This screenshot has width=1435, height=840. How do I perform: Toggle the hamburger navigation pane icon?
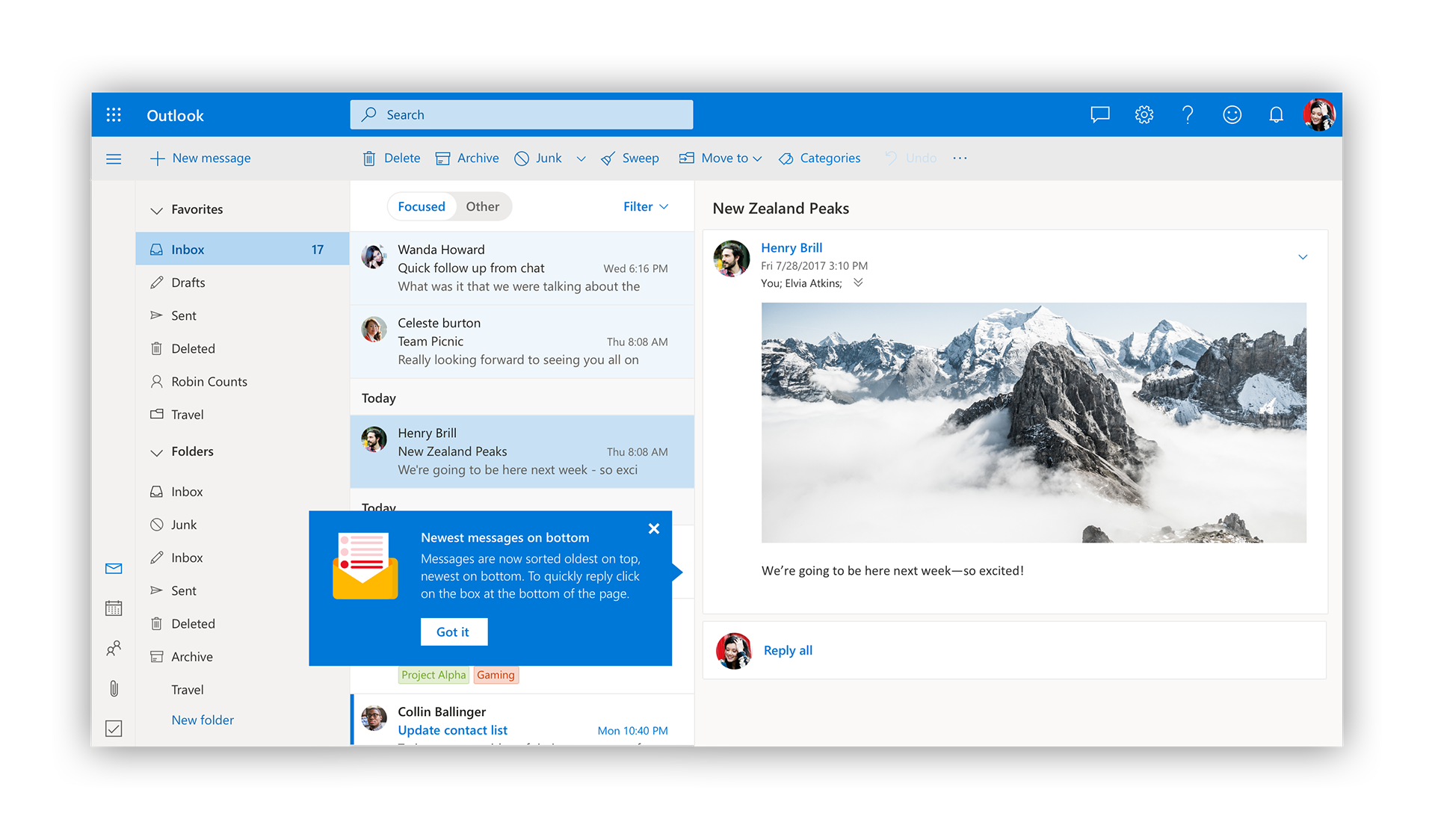click(114, 158)
